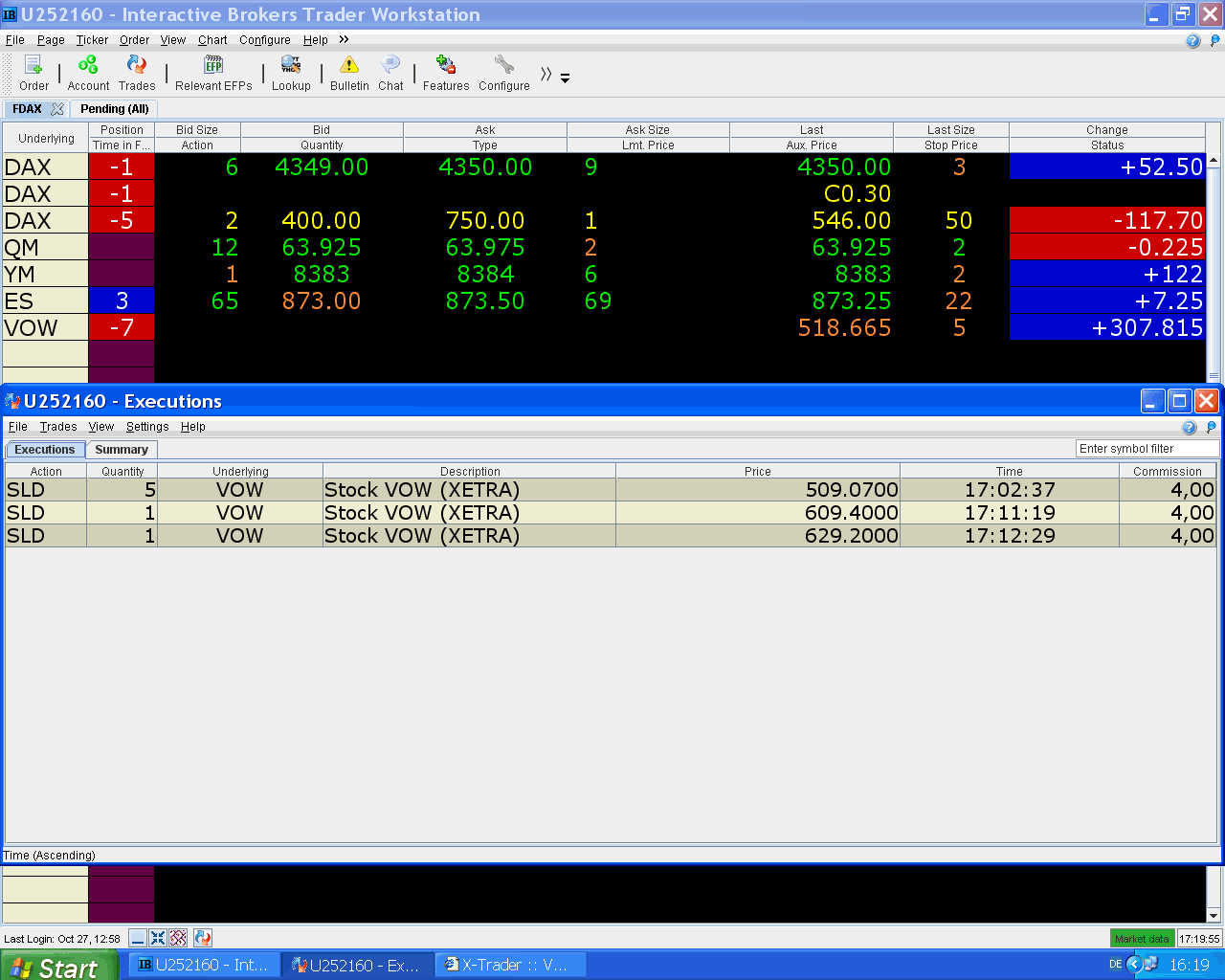Open the Ticker menu
The image size is (1225, 980).
tap(92, 40)
